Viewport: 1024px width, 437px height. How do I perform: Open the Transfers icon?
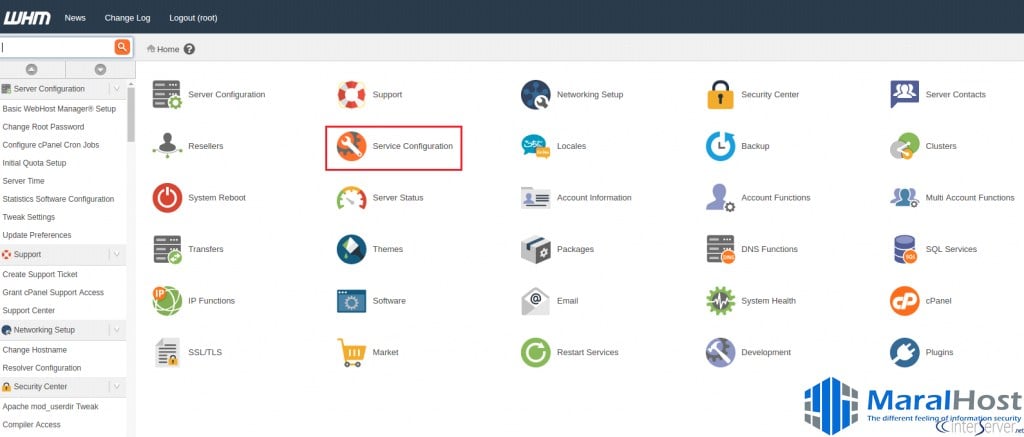[x=167, y=250]
